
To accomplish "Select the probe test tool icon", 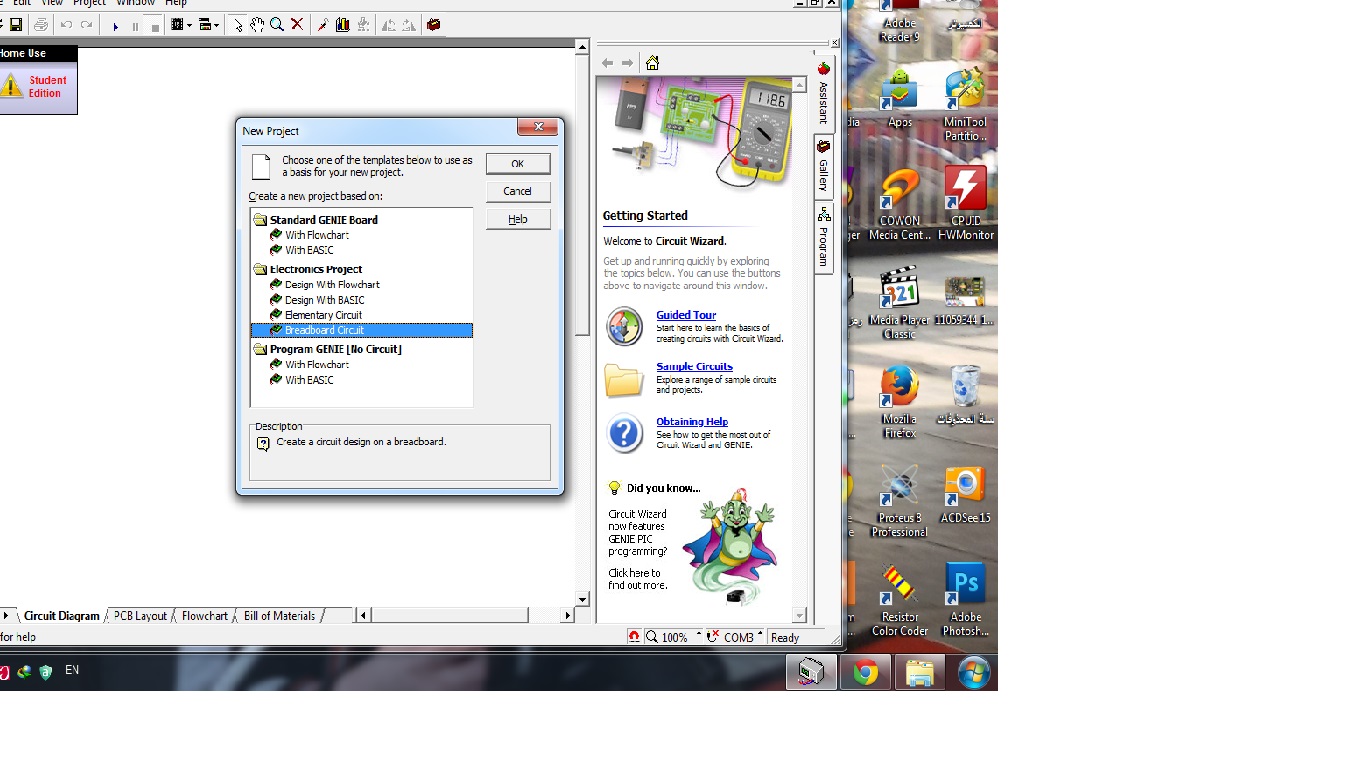I will [x=323, y=25].
